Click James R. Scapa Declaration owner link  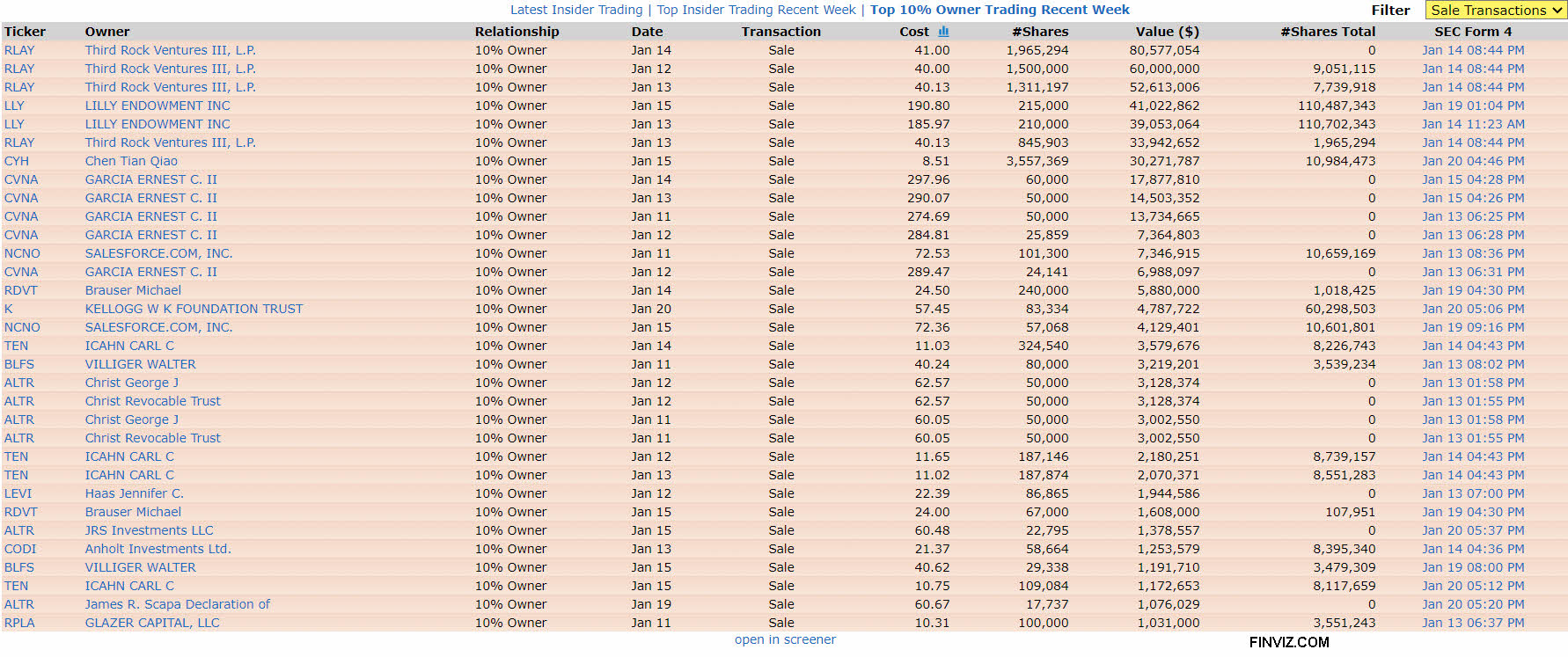[177, 604]
